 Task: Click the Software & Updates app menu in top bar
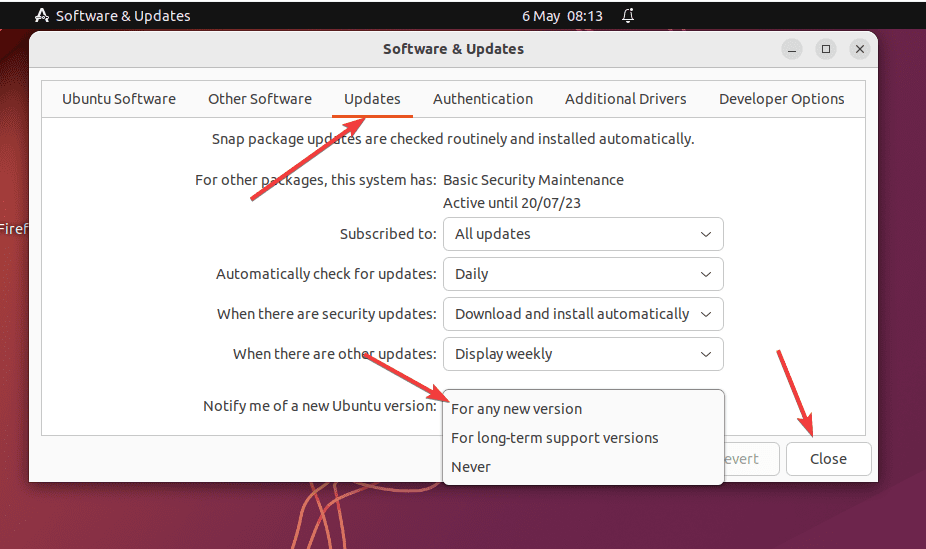pos(123,16)
